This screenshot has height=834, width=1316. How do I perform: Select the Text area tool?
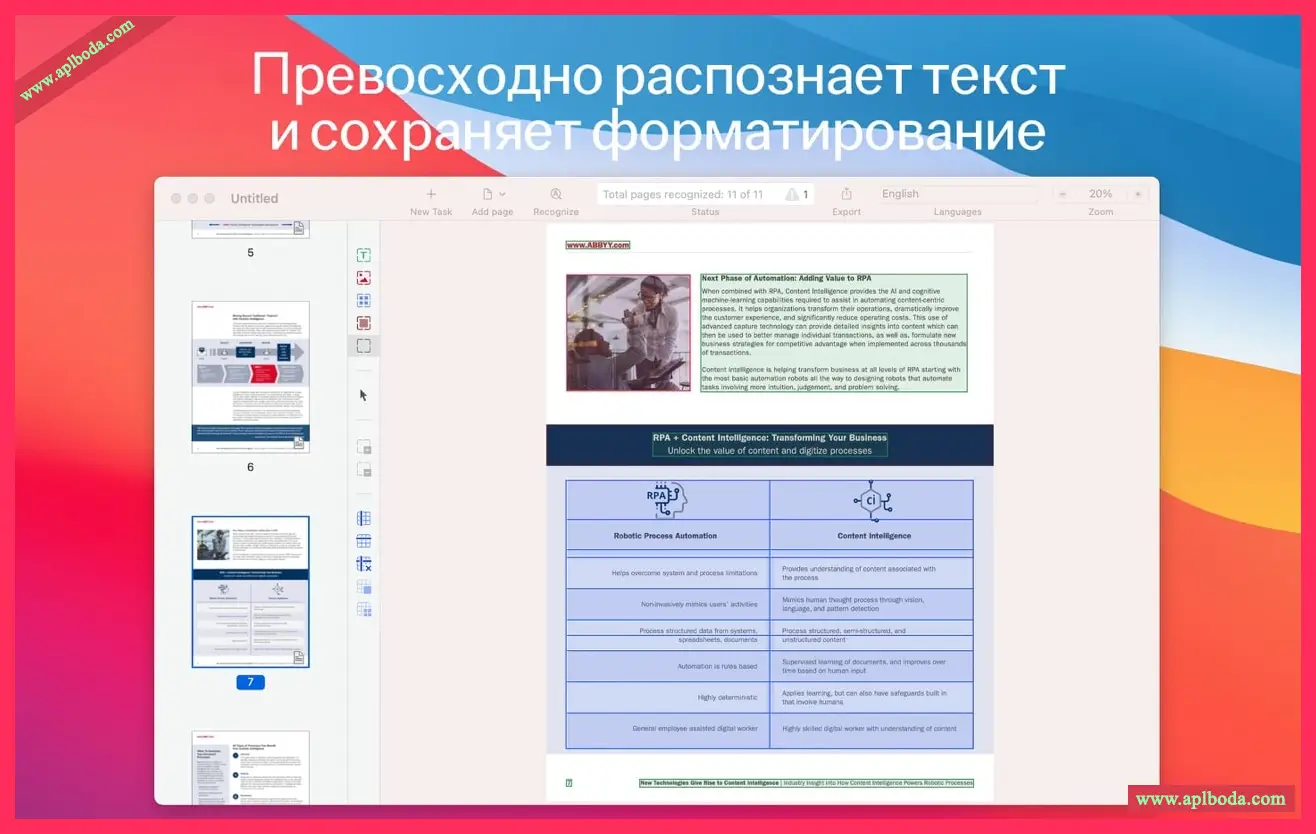click(363, 255)
